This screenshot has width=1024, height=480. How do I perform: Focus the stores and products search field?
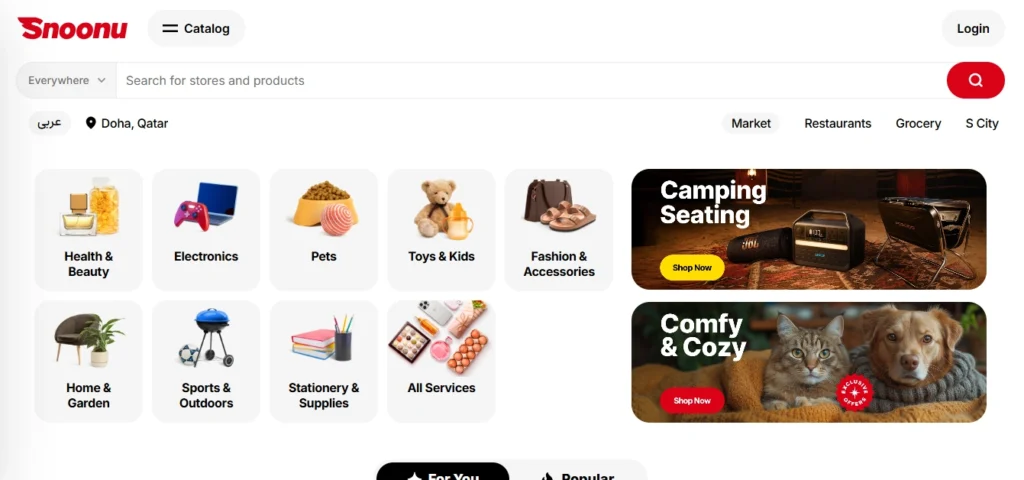[531, 80]
